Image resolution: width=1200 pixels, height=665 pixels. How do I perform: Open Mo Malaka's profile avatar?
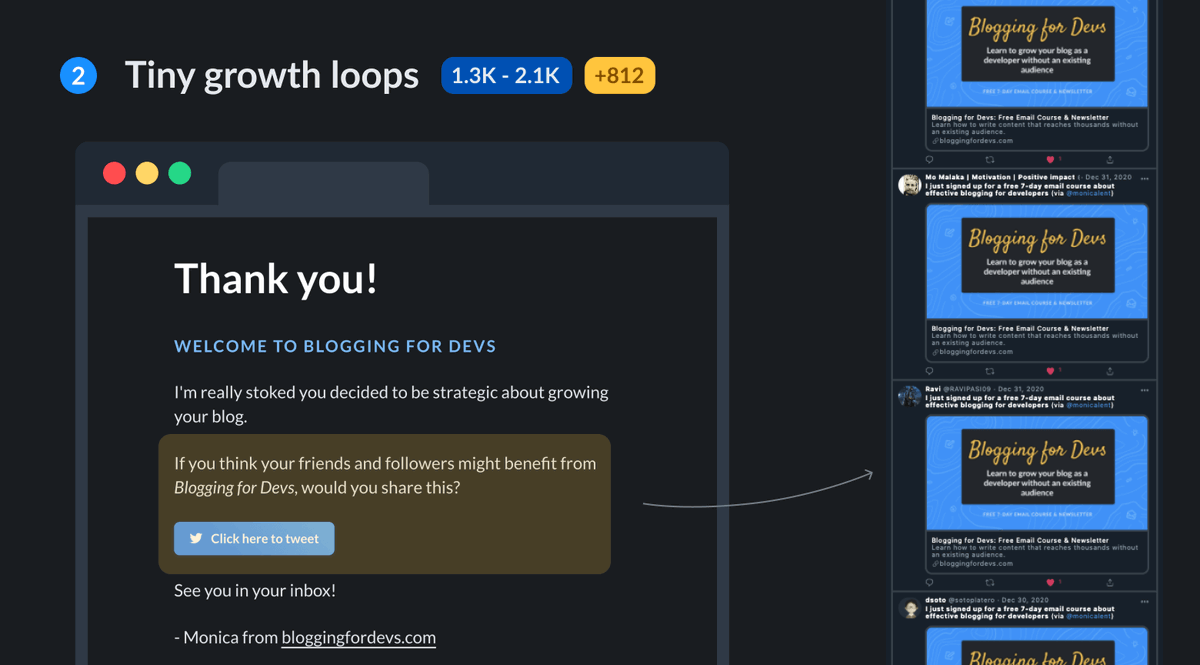pyautogui.click(x=909, y=185)
